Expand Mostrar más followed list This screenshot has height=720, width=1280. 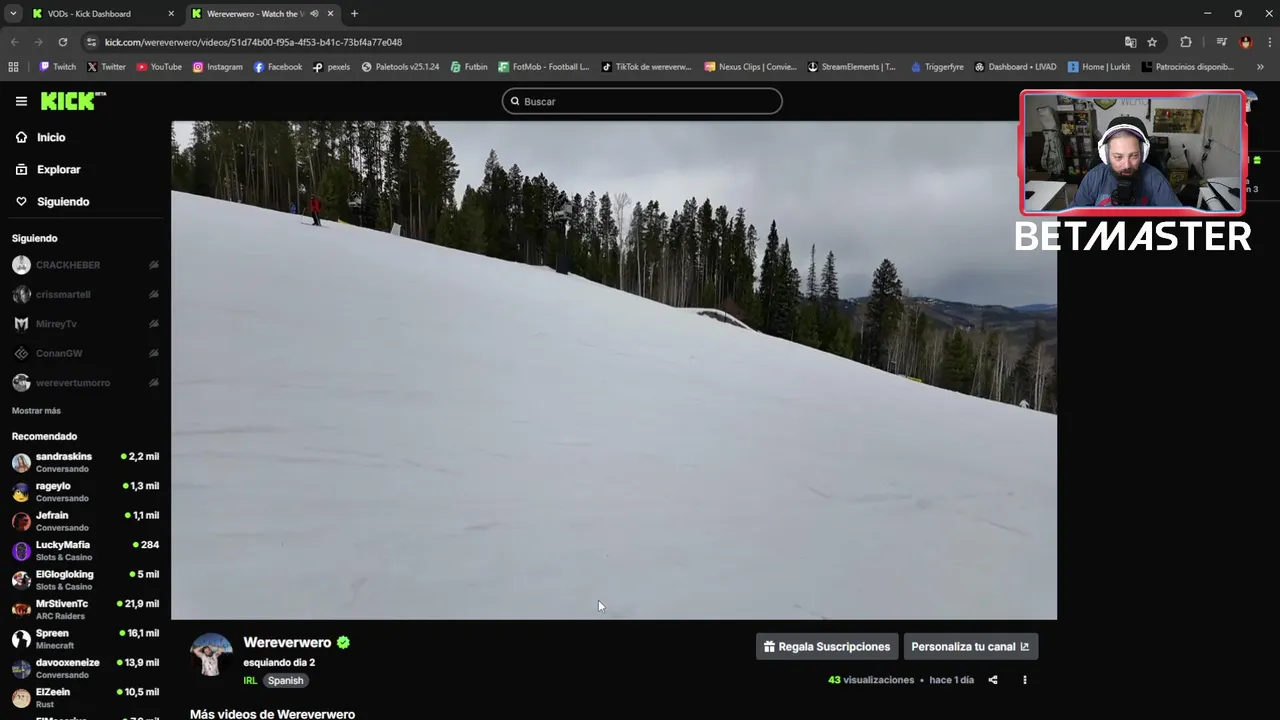[36, 411]
